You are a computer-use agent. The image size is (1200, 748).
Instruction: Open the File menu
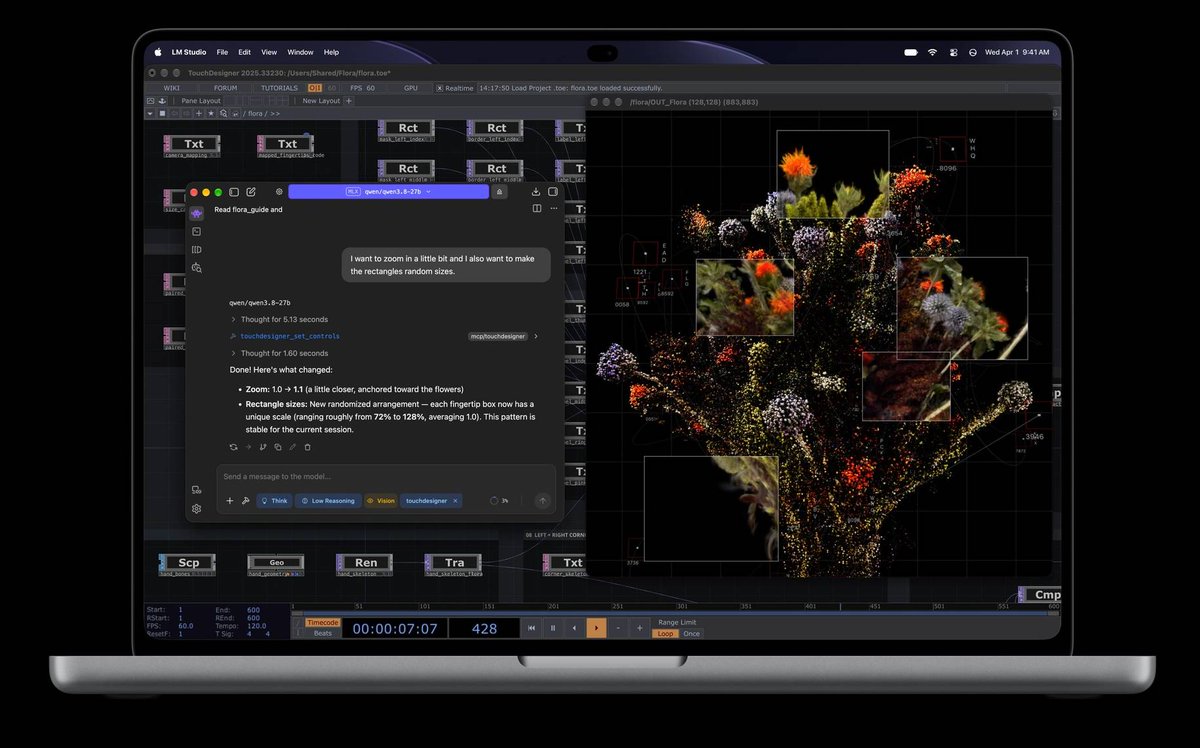(222, 52)
